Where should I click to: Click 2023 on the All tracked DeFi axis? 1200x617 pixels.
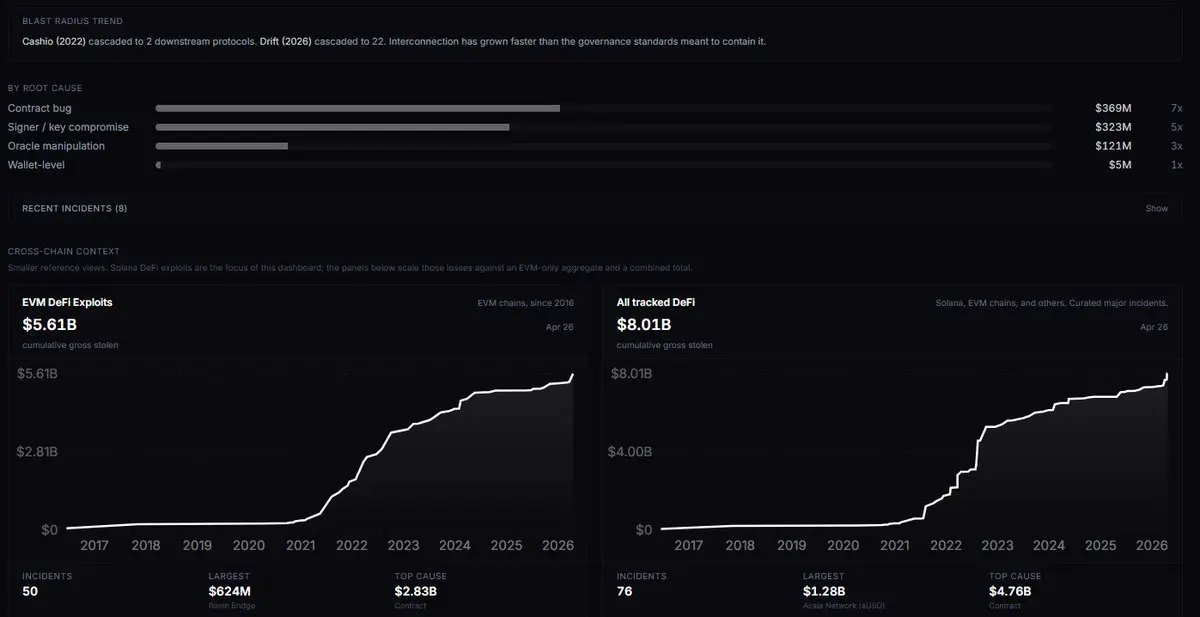[997, 545]
